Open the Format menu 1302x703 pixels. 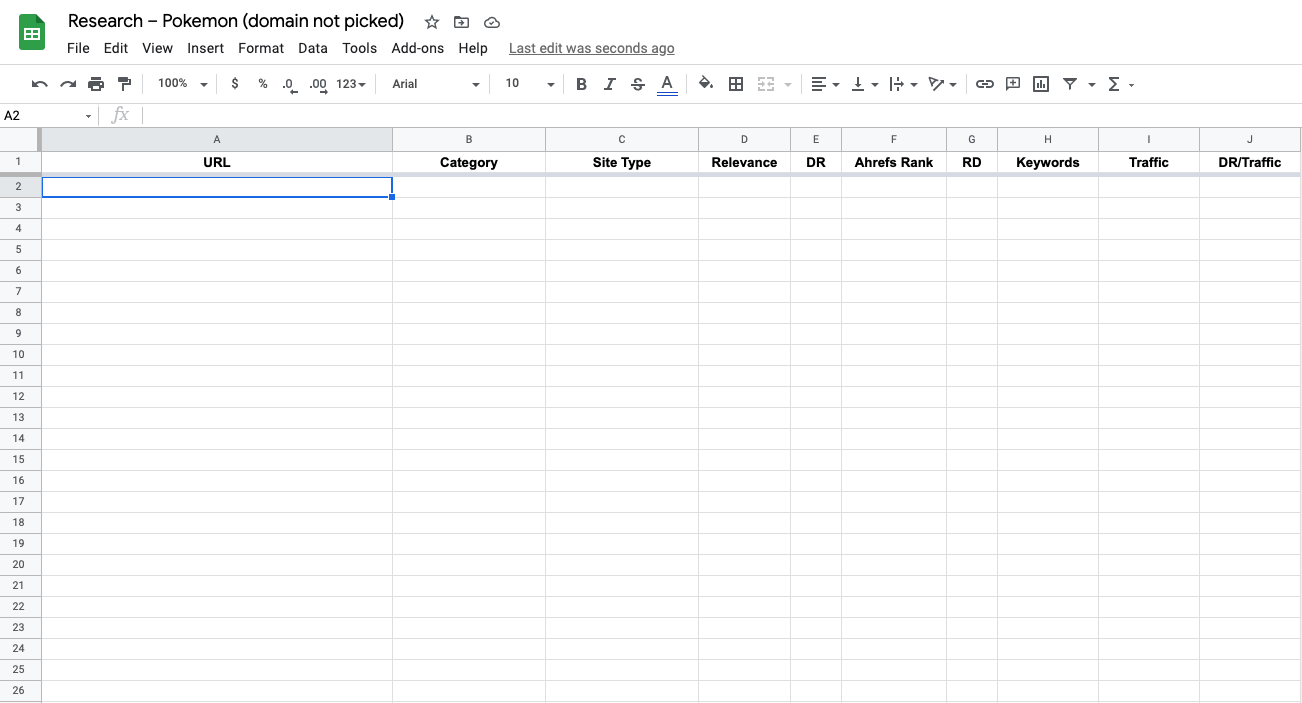pos(261,48)
